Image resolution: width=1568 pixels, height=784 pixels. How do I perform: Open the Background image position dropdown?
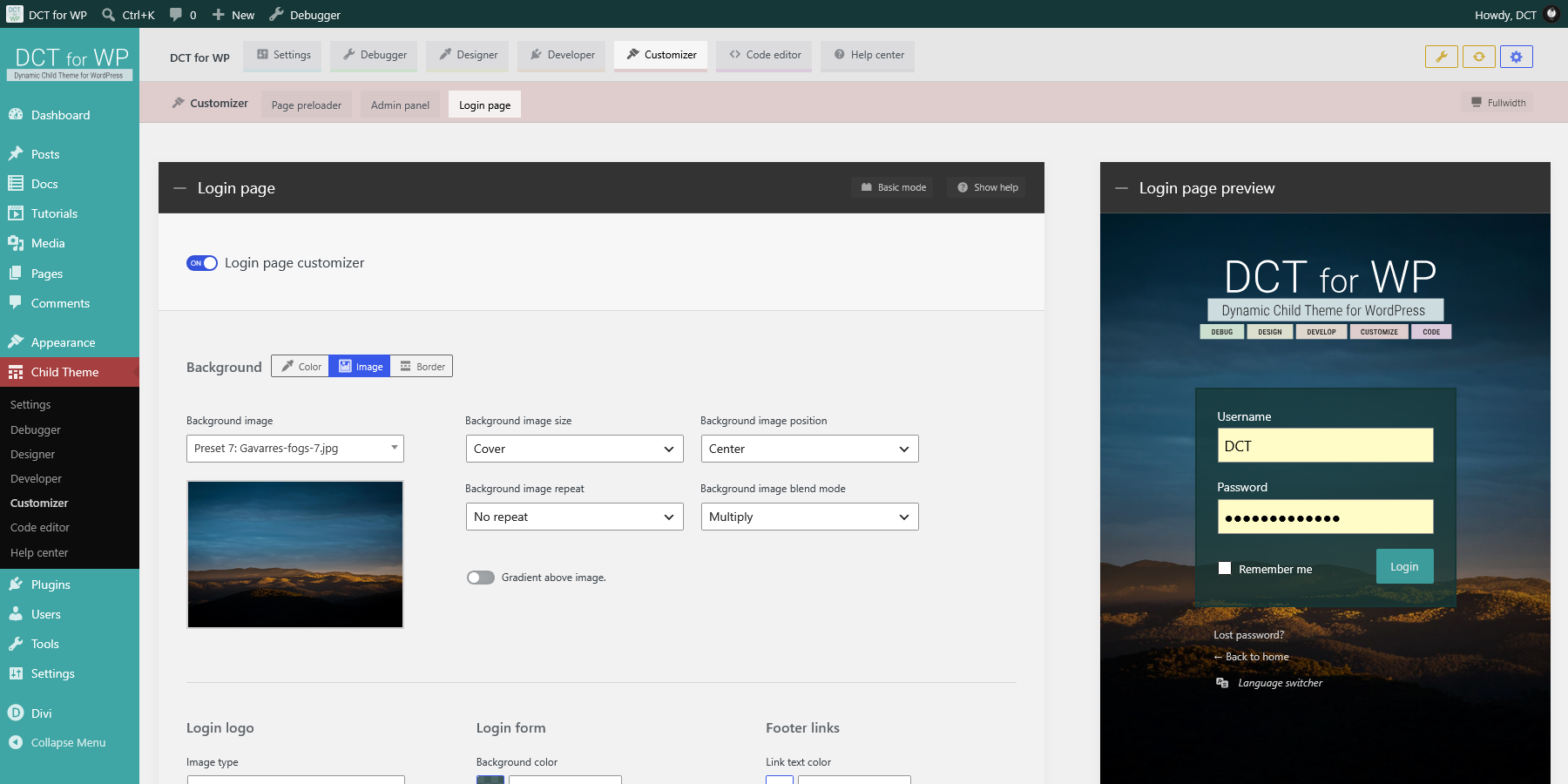click(810, 449)
